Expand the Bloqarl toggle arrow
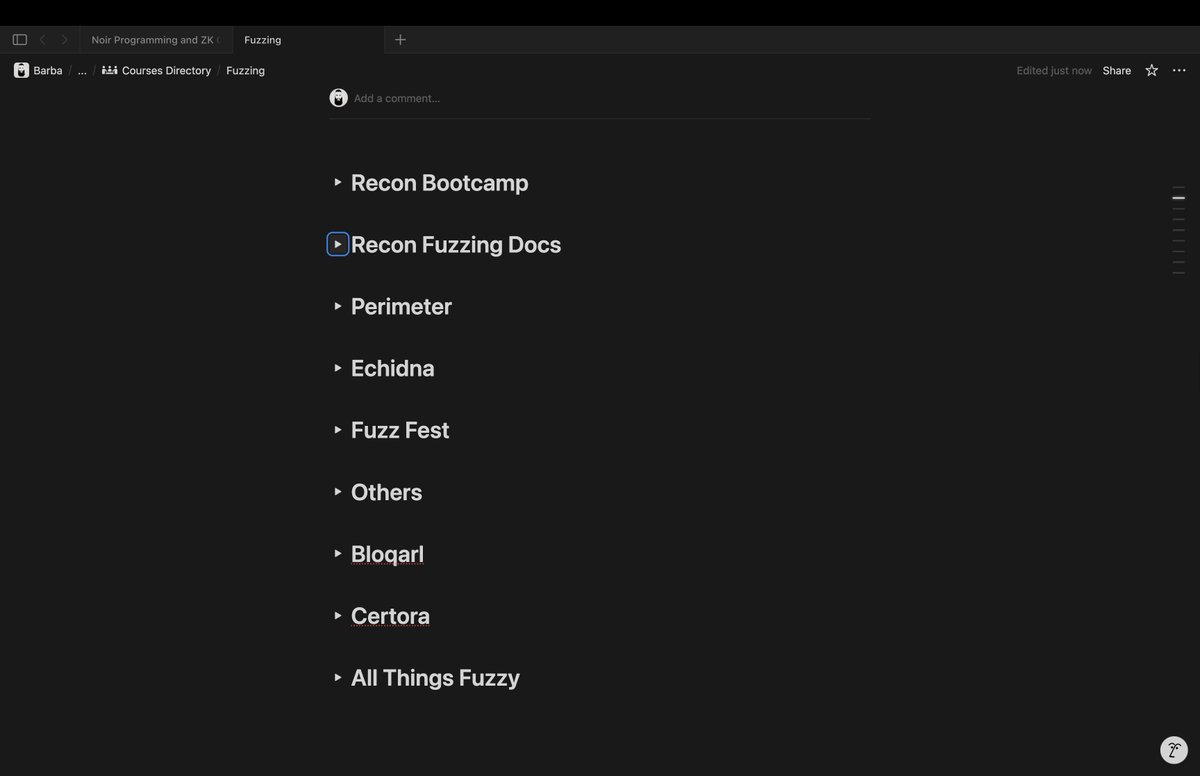Image resolution: width=1200 pixels, height=776 pixels. 338,554
